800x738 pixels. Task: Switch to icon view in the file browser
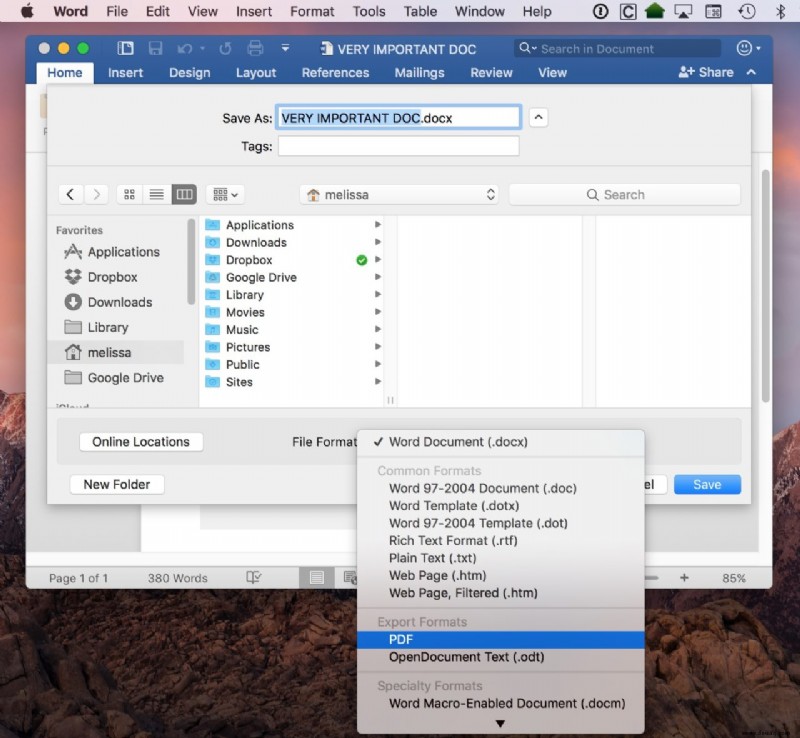pos(130,194)
